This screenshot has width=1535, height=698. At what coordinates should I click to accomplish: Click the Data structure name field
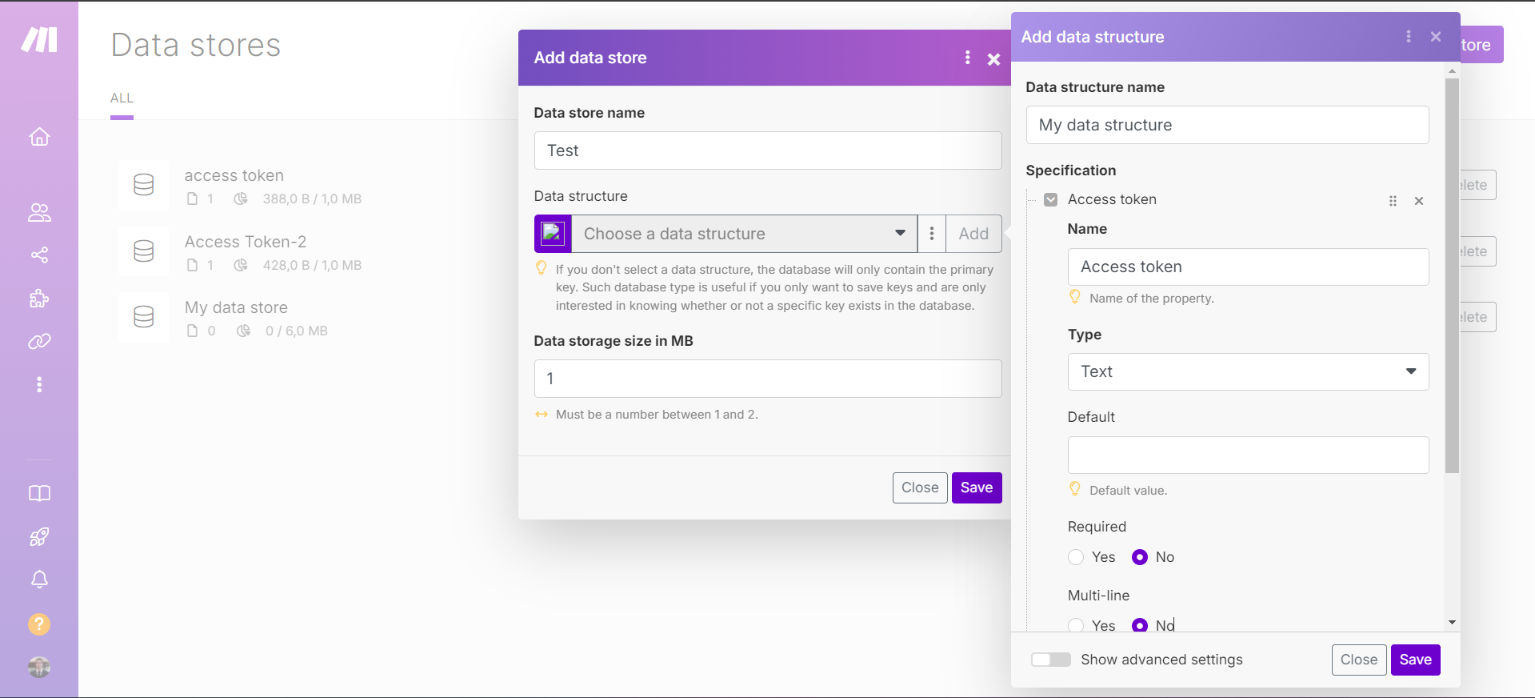[1227, 125]
